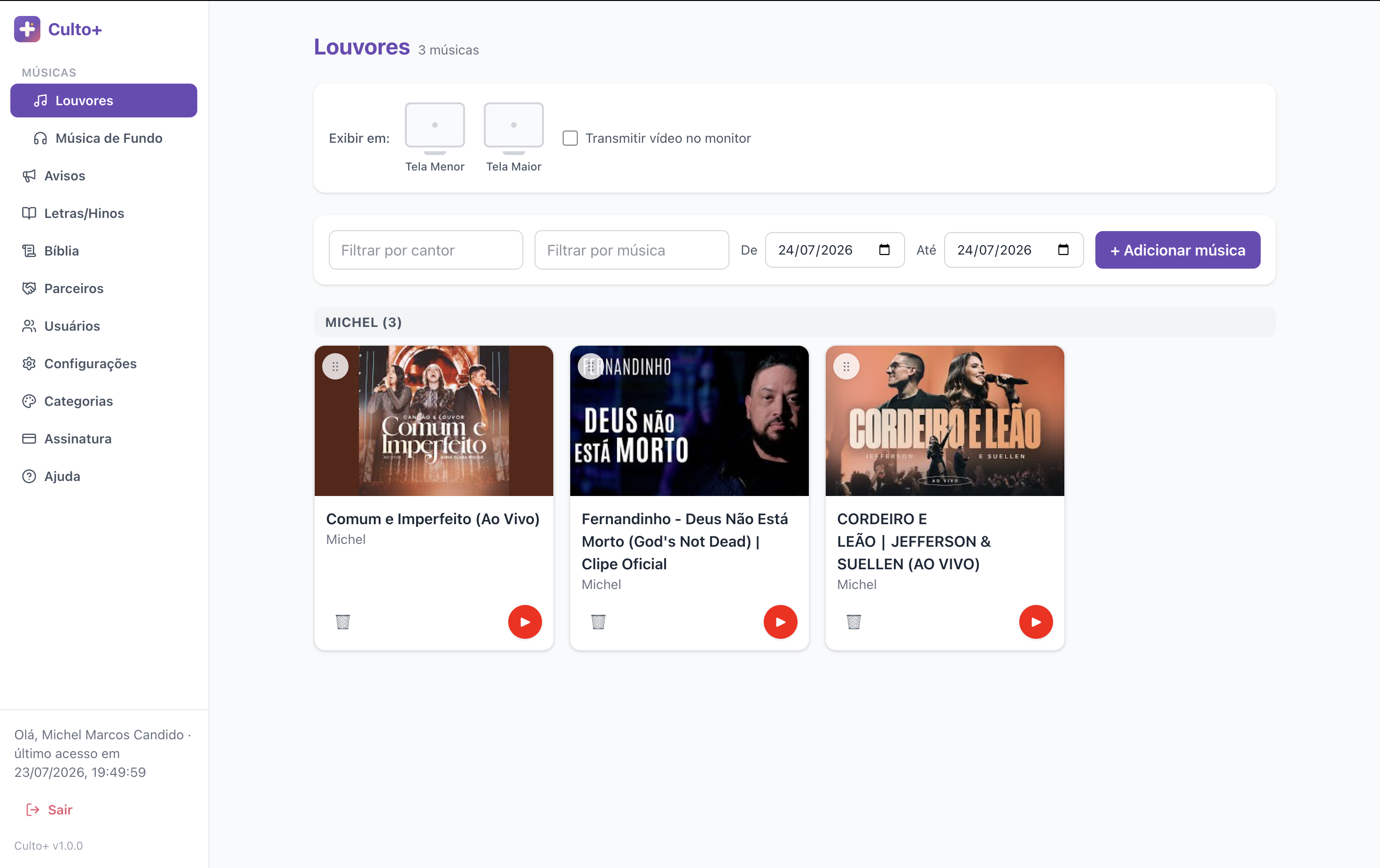Delete Cordeiro e Leão using trash icon
This screenshot has height=868, width=1380.
[854, 621]
